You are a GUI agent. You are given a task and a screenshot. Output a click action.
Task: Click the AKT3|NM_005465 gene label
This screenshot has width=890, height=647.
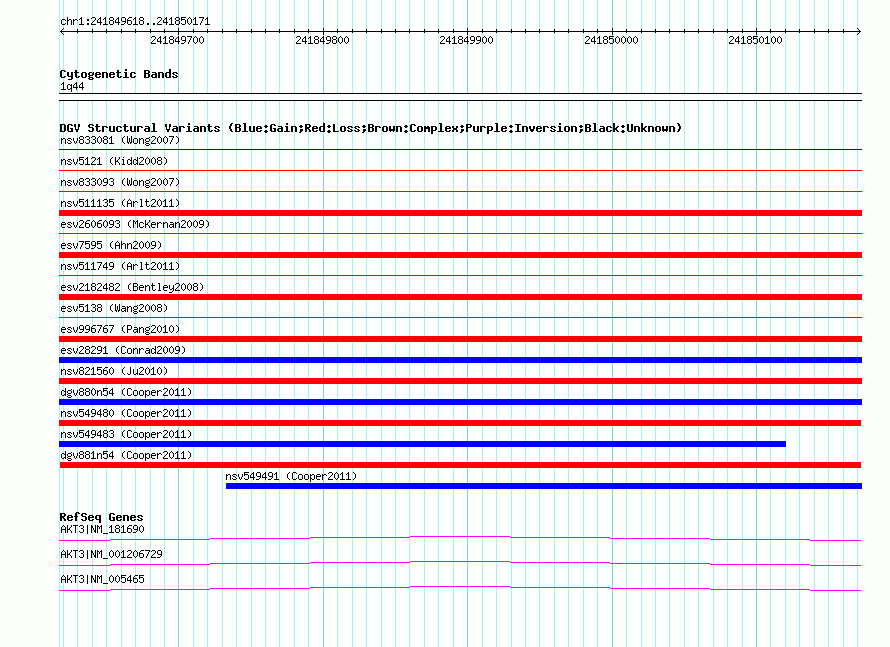[102, 579]
